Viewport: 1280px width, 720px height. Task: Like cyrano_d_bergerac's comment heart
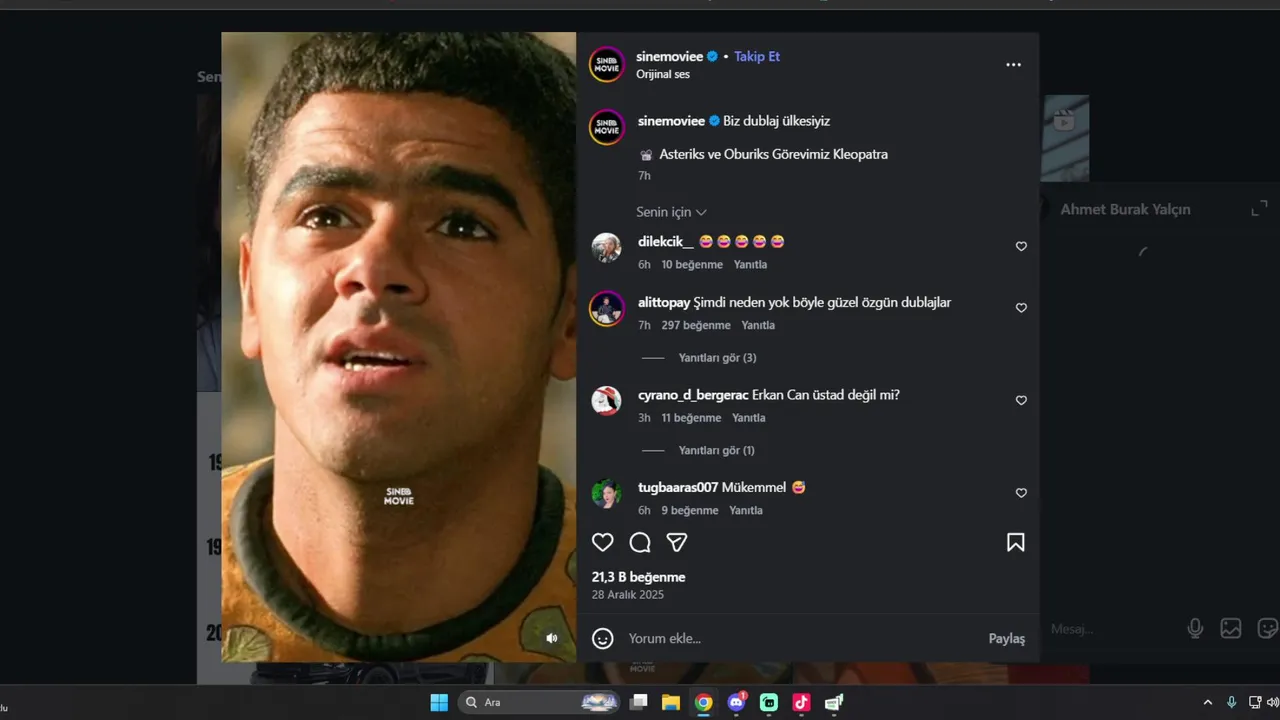1021,400
